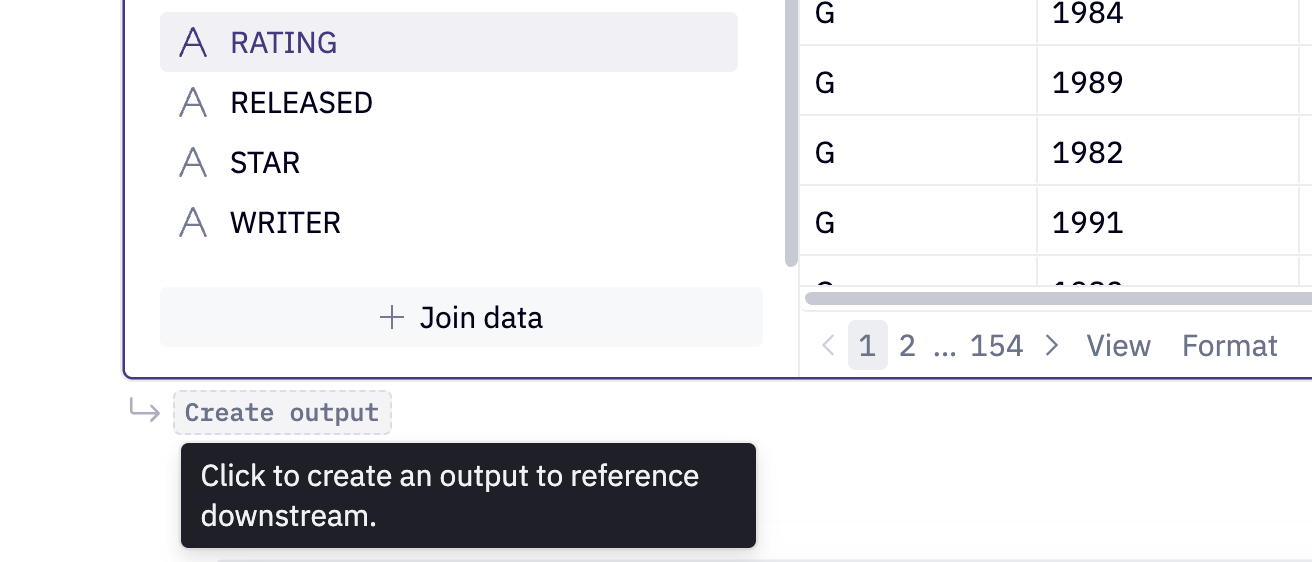
Task: Select the RELEASED column name
Action: [301, 103]
